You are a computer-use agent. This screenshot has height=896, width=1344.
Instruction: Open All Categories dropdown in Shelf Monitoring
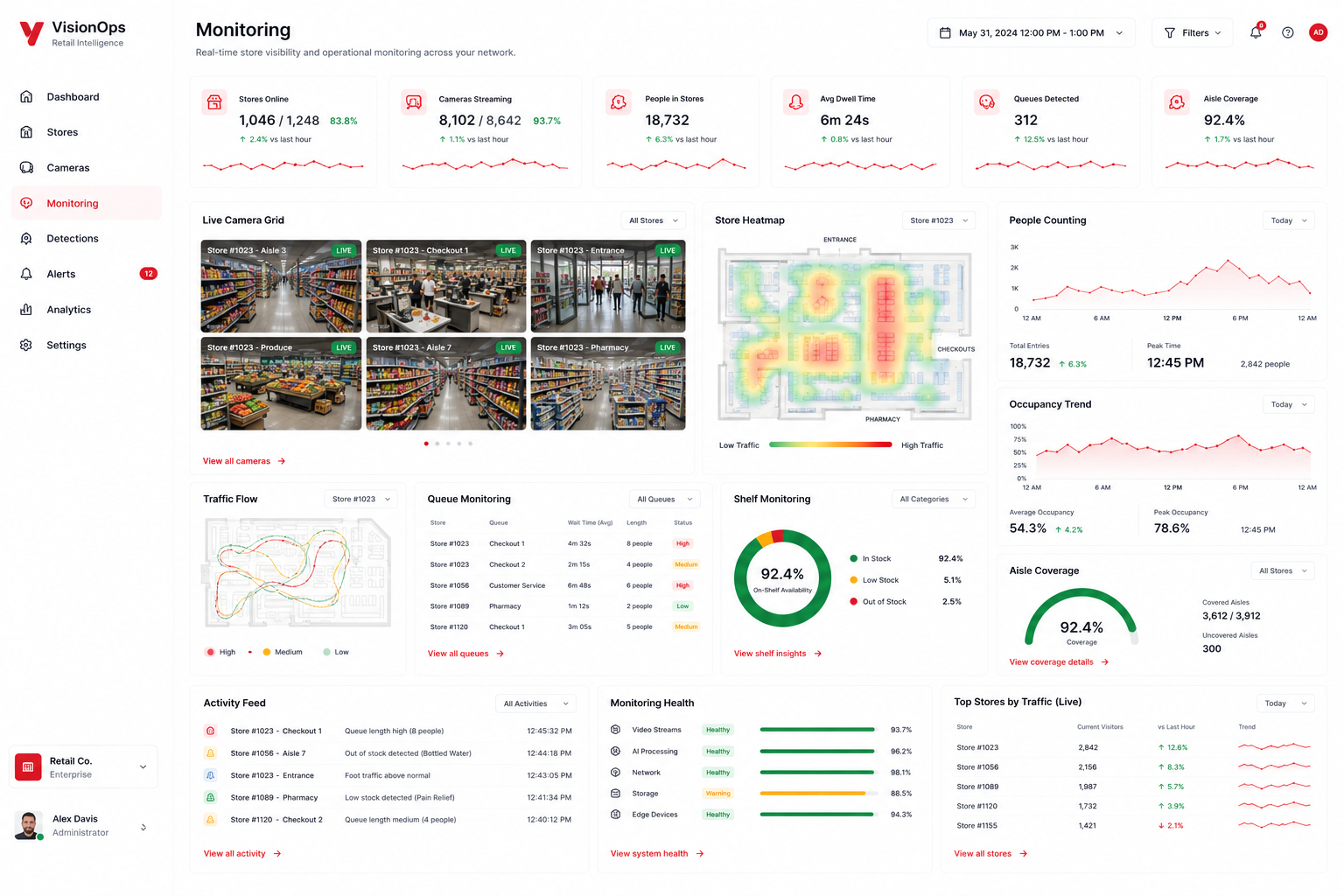coord(933,499)
